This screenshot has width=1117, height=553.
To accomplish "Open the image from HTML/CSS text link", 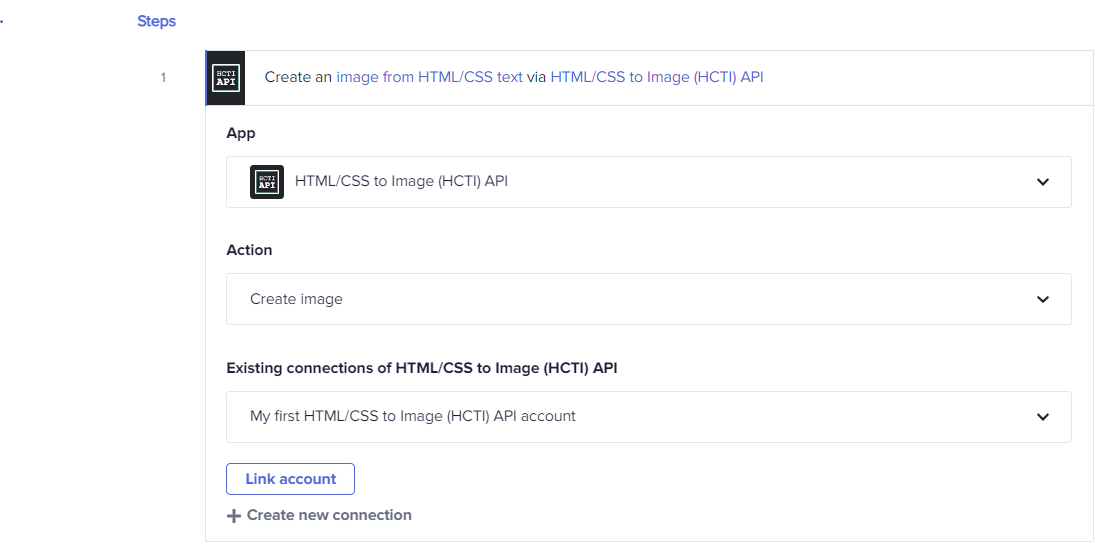I will pyautogui.click(x=430, y=77).
